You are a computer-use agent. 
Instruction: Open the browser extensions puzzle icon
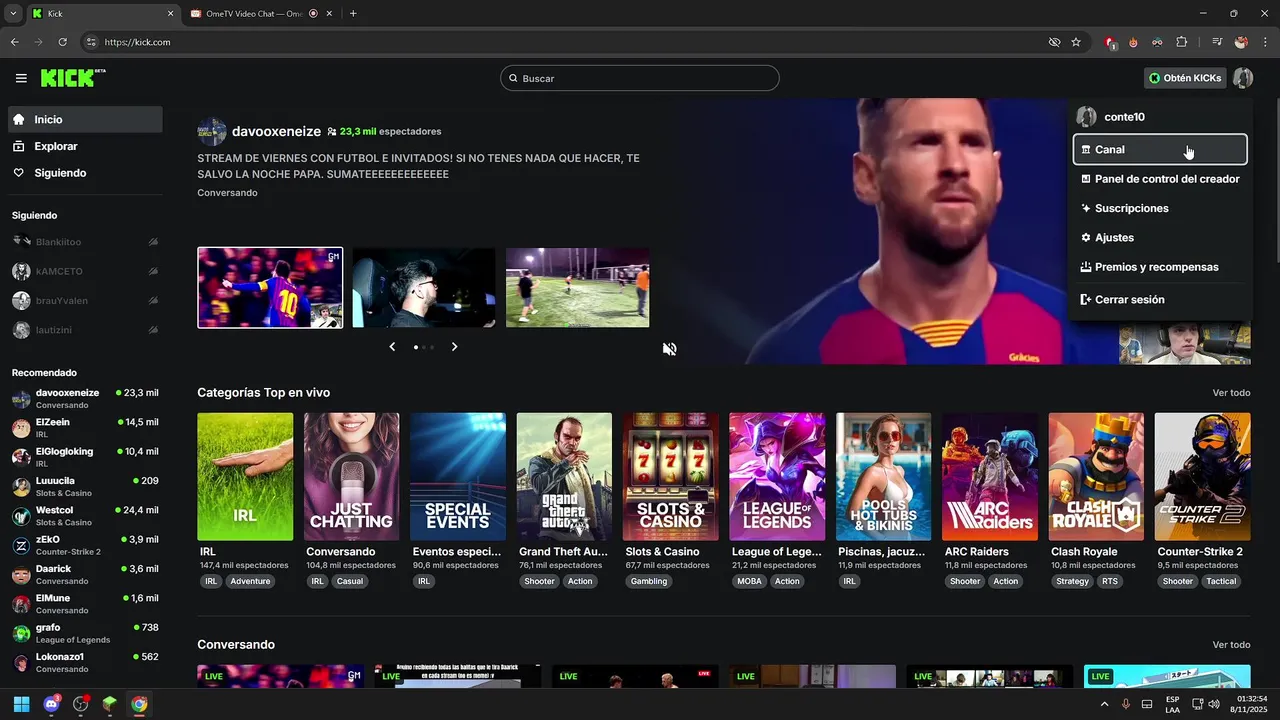(x=1182, y=42)
